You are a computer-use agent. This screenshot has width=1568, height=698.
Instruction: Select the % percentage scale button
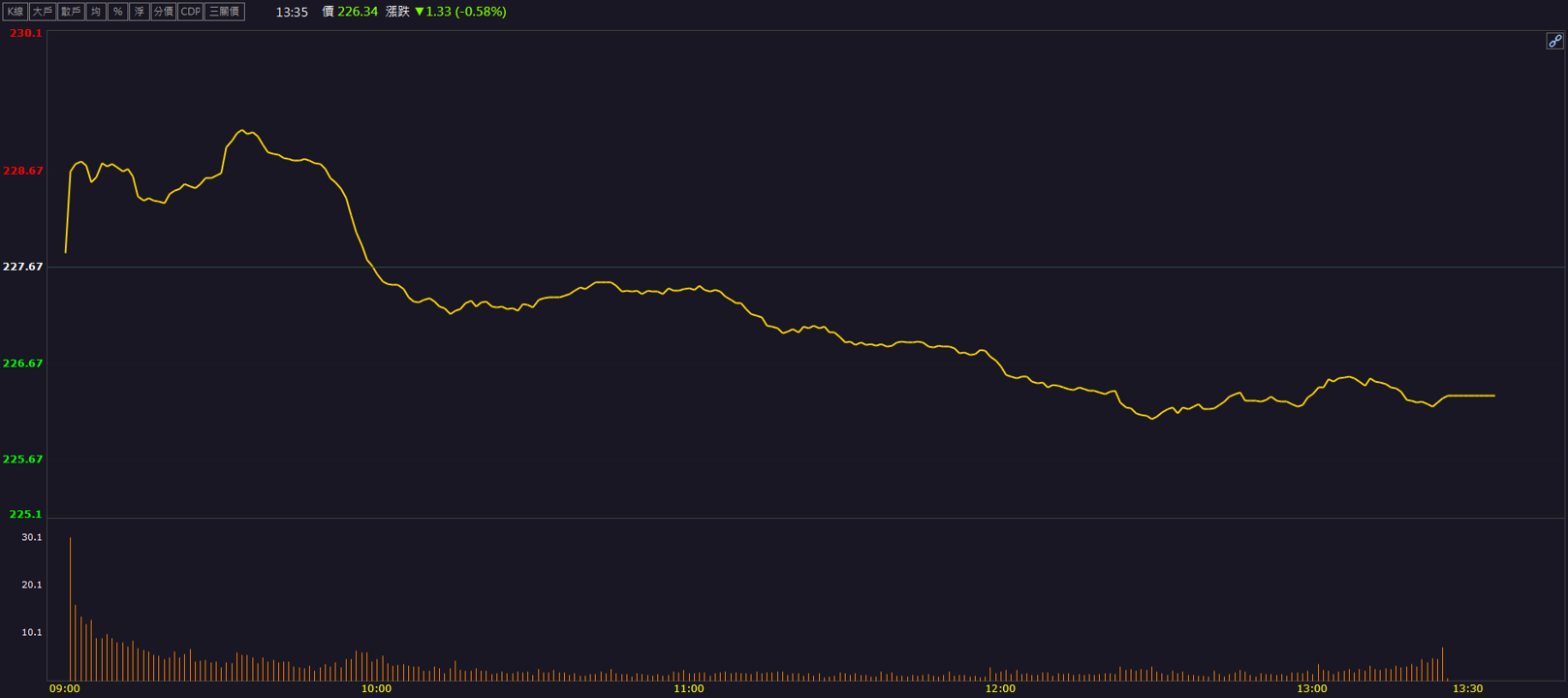(x=117, y=12)
